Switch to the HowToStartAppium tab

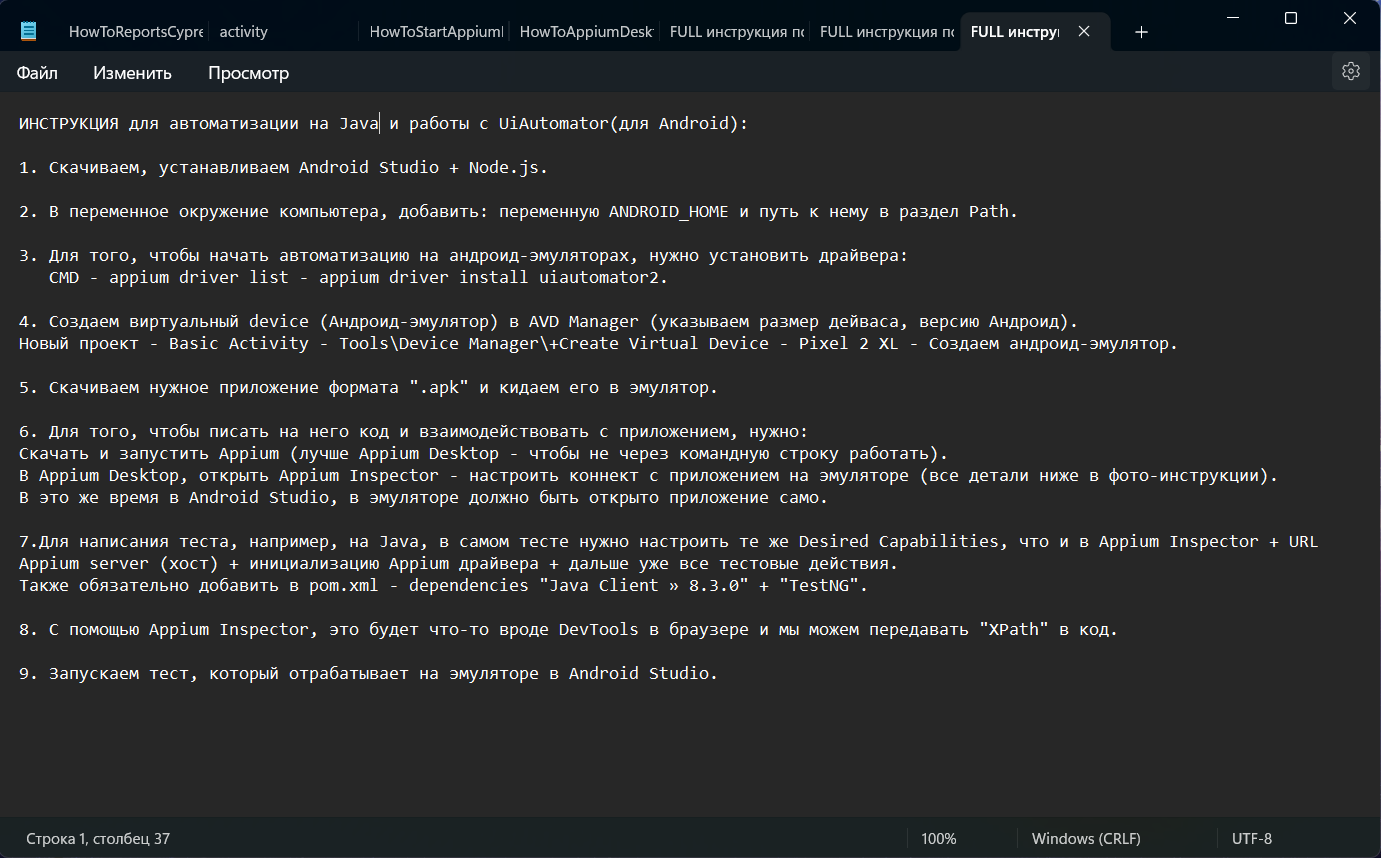tap(436, 32)
